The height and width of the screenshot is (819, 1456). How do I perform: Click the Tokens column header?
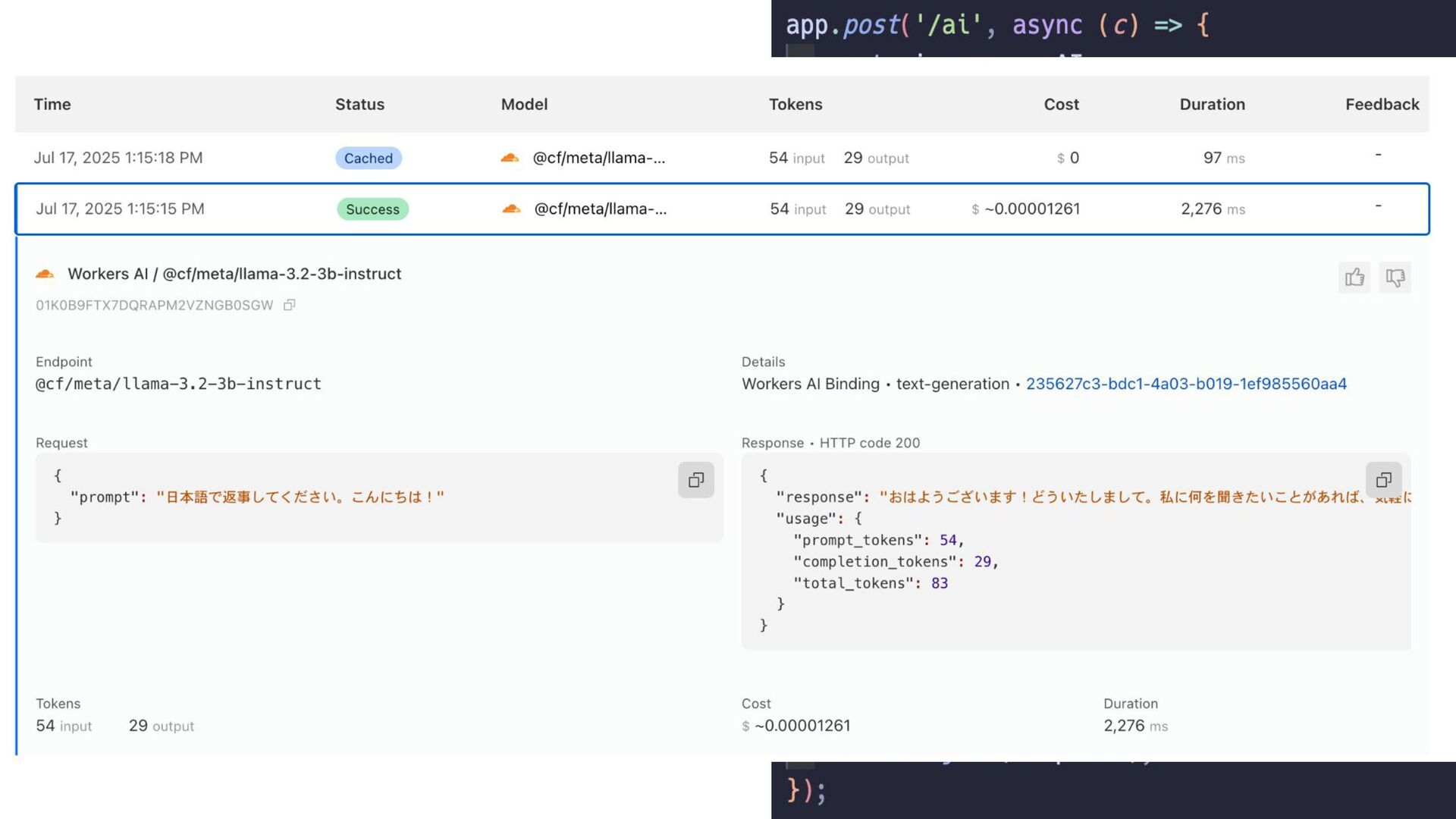(x=795, y=104)
